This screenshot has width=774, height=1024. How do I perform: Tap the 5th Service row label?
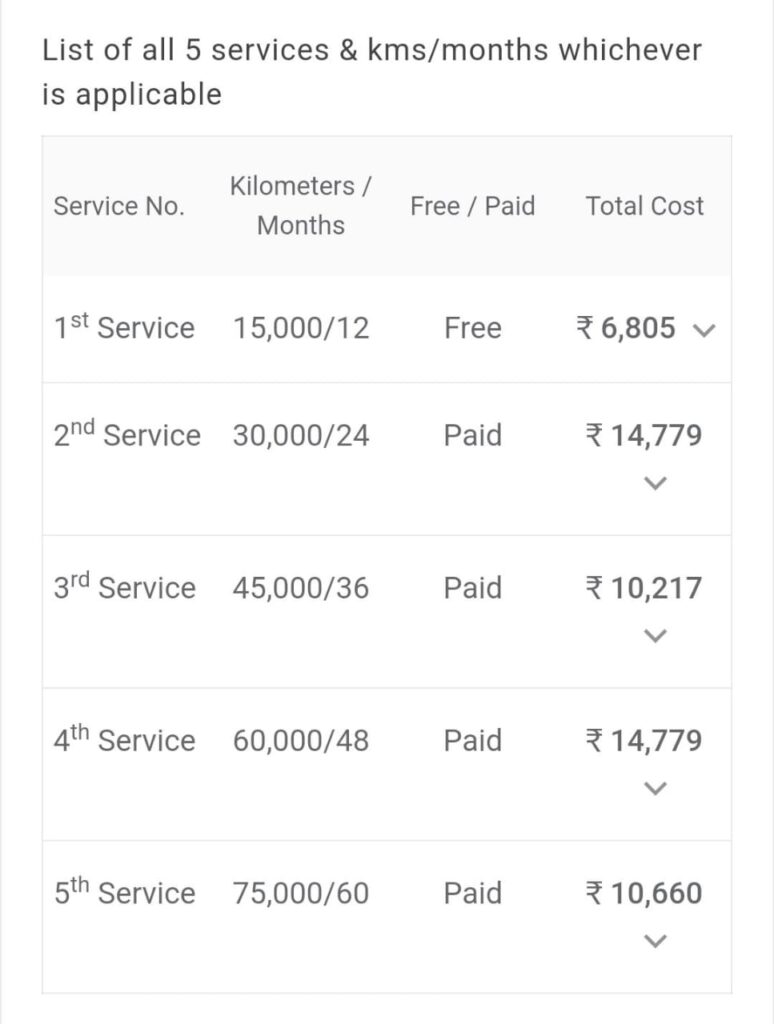(x=125, y=893)
